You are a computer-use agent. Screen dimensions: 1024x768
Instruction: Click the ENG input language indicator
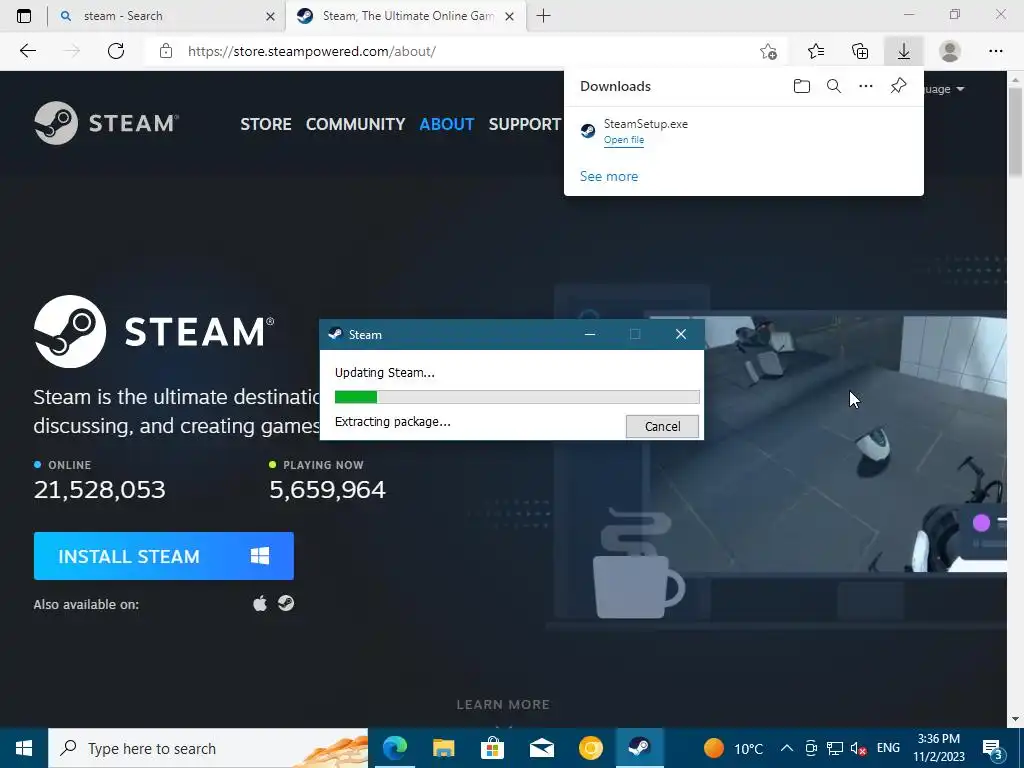click(x=888, y=748)
